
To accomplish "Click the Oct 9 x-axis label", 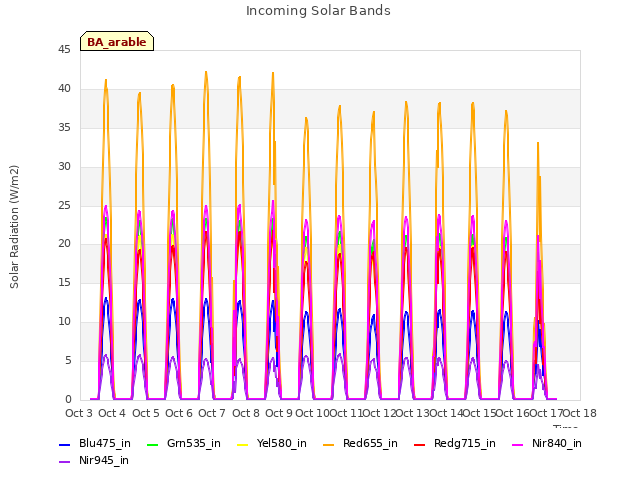I will [279, 413].
